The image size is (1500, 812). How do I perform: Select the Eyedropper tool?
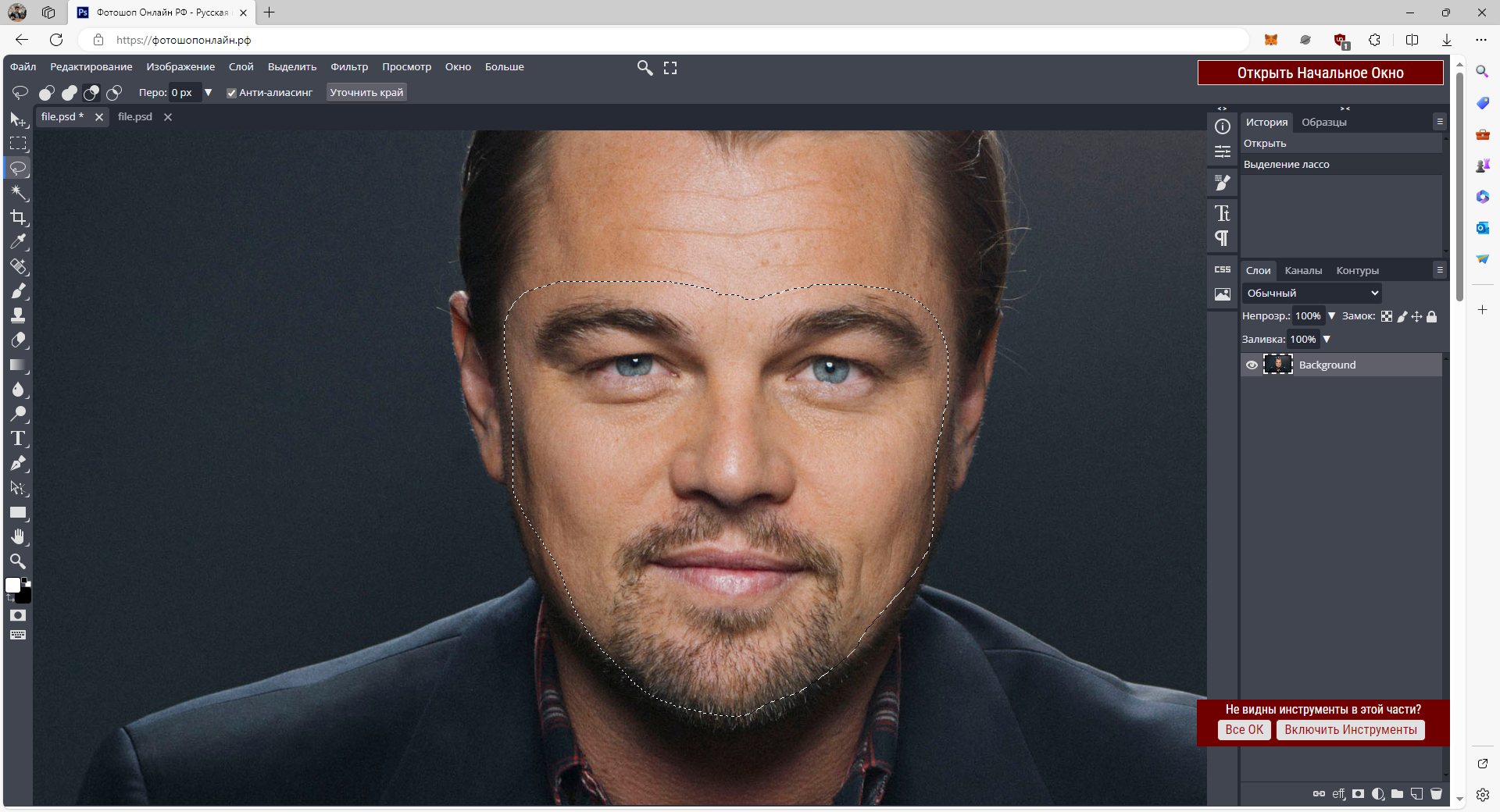(19, 242)
